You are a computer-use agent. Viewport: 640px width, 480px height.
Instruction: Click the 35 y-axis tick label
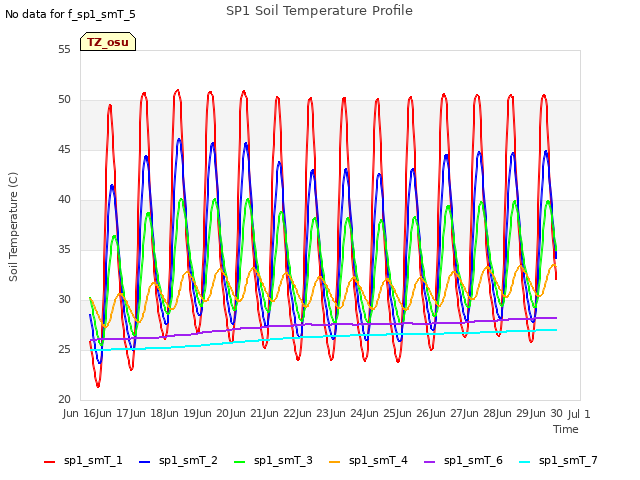(64, 250)
